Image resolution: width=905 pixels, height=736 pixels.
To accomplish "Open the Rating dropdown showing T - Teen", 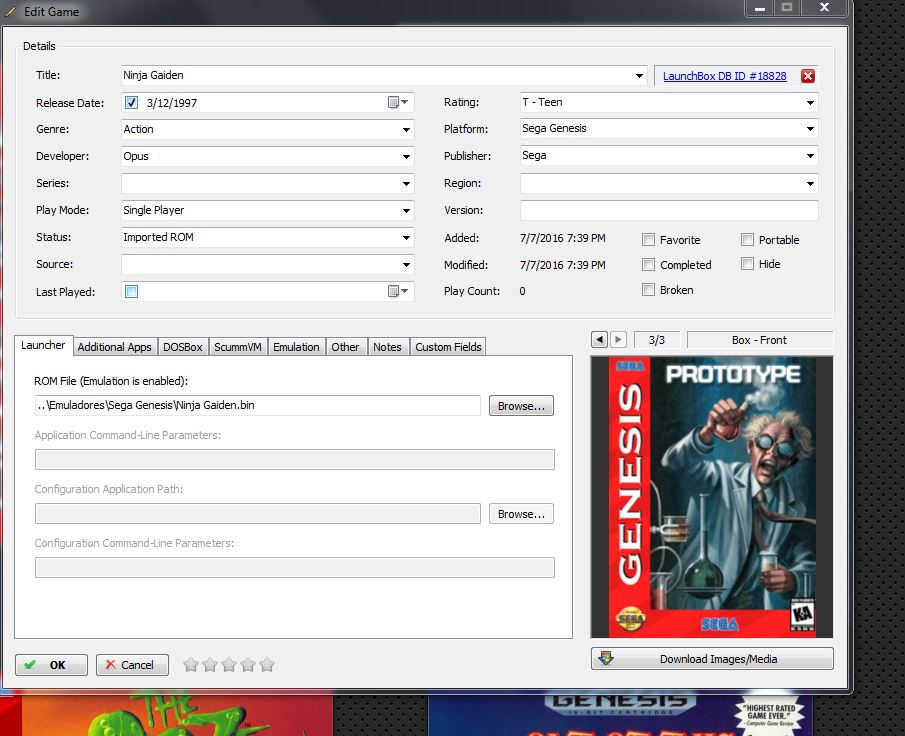I will tap(810, 103).
